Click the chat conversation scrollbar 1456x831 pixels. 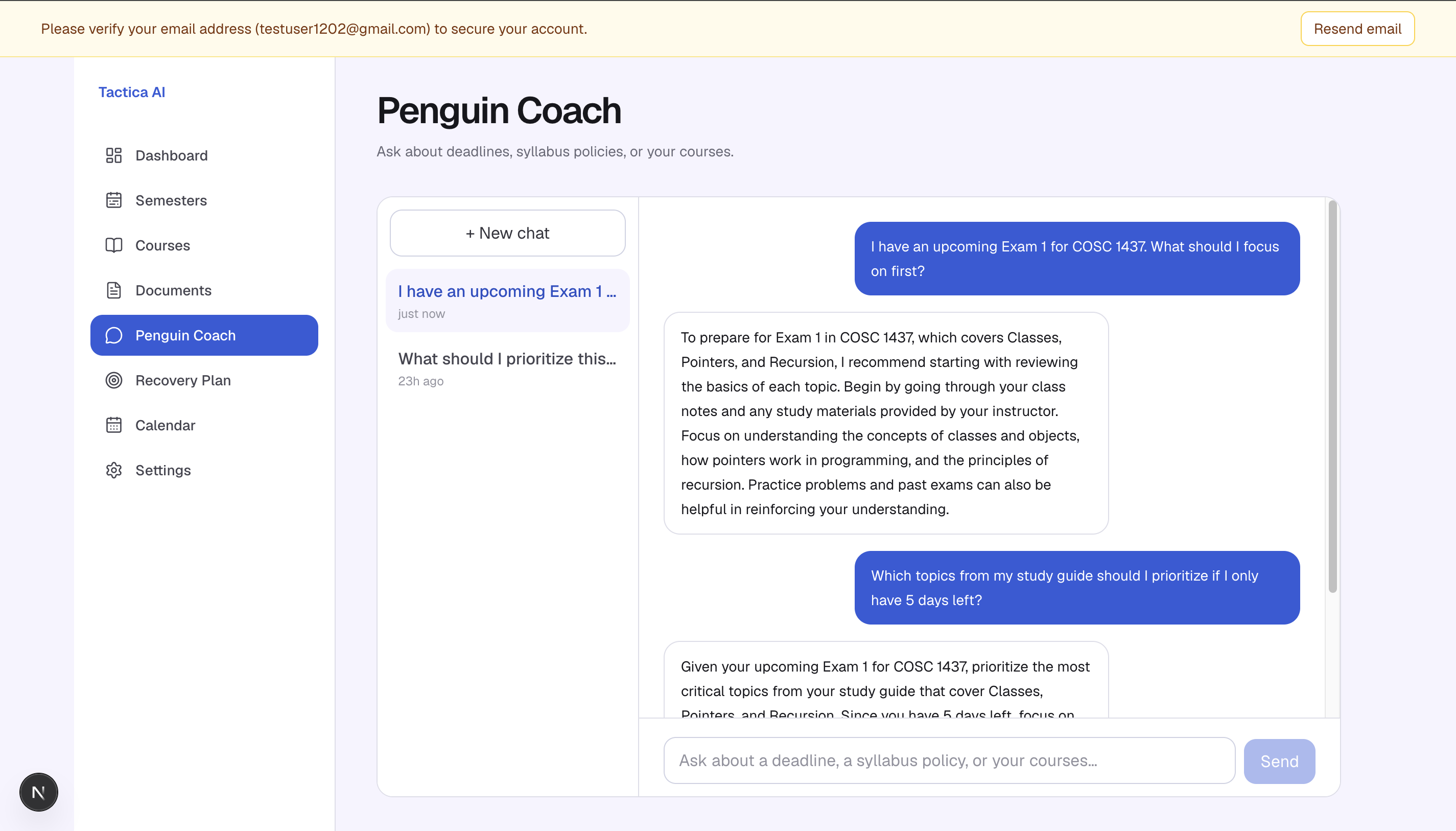point(1332,397)
